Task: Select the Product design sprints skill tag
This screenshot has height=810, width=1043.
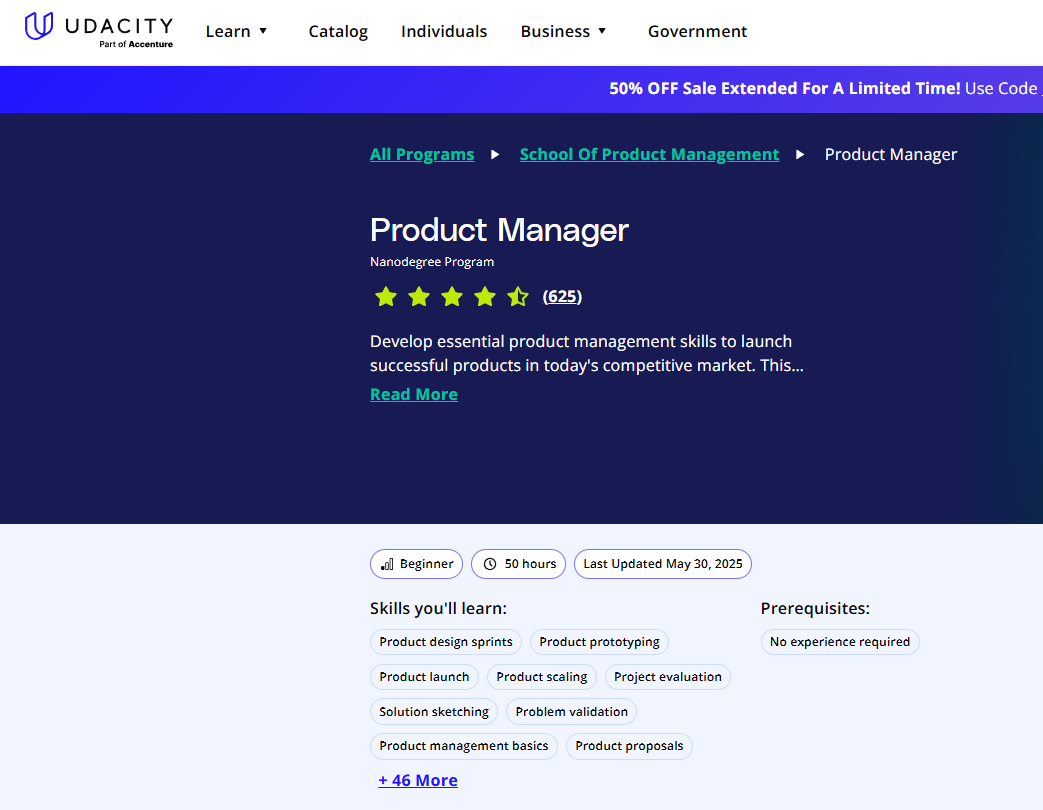Action: (x=446, y=642)
